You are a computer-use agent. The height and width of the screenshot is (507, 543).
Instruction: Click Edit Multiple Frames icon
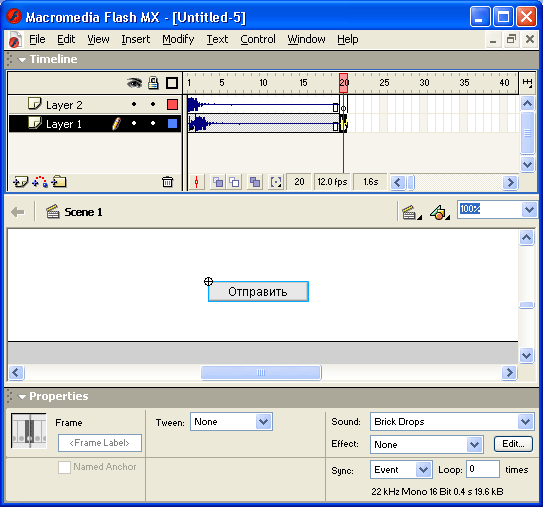(x=255, y=182)
